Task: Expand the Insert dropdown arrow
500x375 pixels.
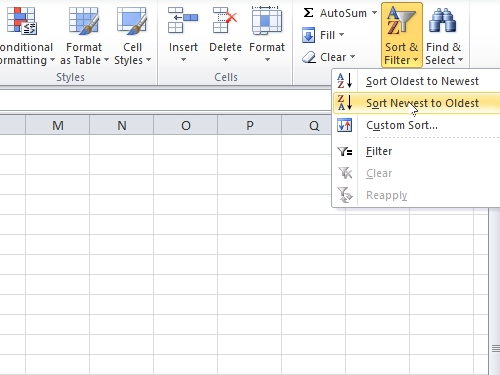Action: (183, 60)
